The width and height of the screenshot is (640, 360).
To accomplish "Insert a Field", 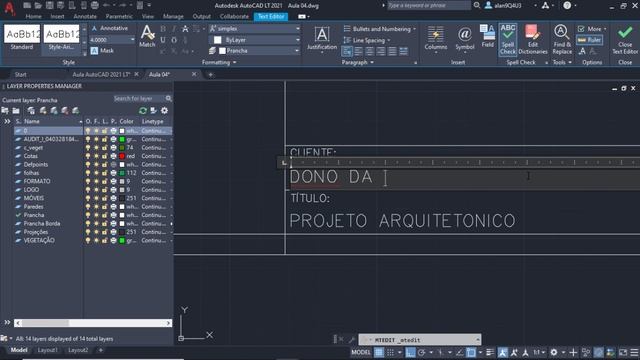I will point(487,36).
